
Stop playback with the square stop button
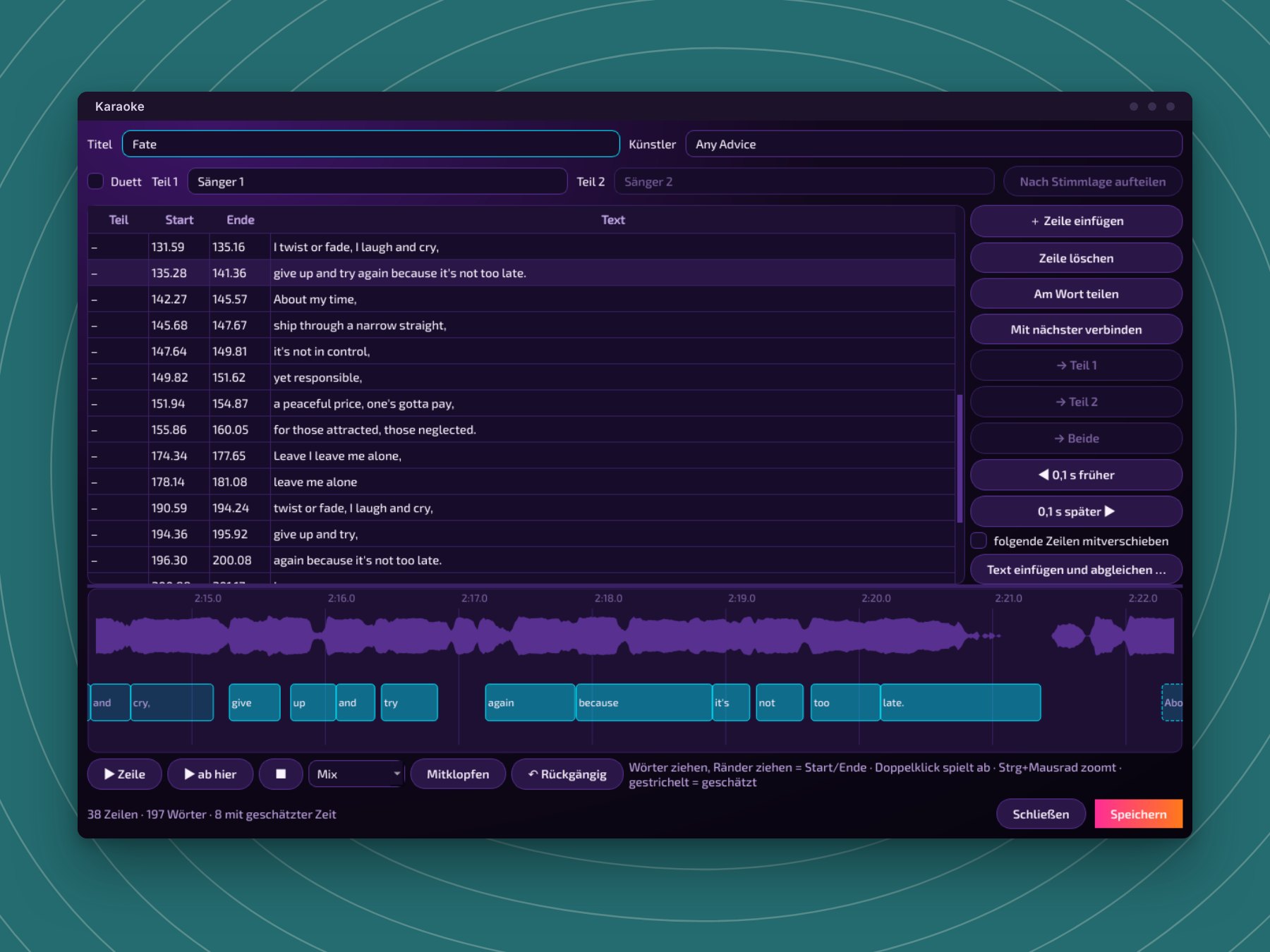[x=281, y=774]
